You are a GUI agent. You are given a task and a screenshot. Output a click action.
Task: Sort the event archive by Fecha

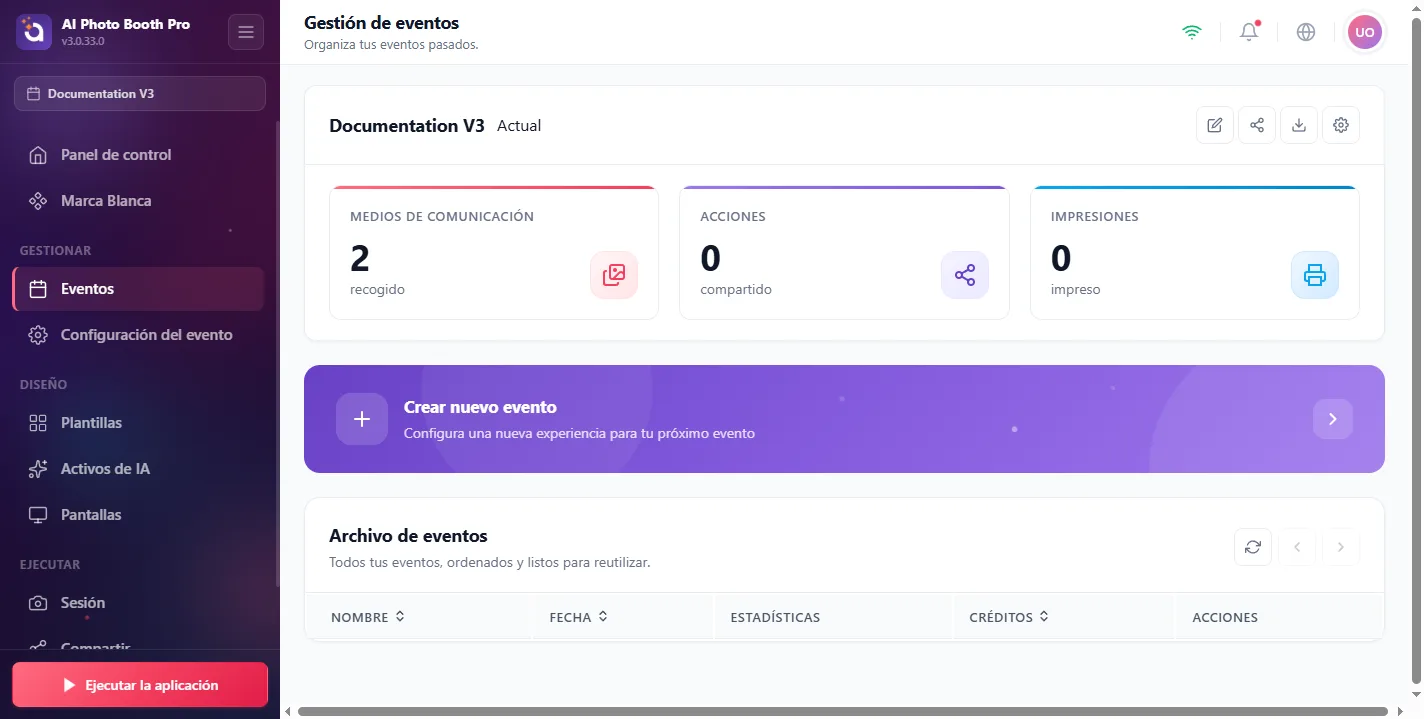[579, 617]
